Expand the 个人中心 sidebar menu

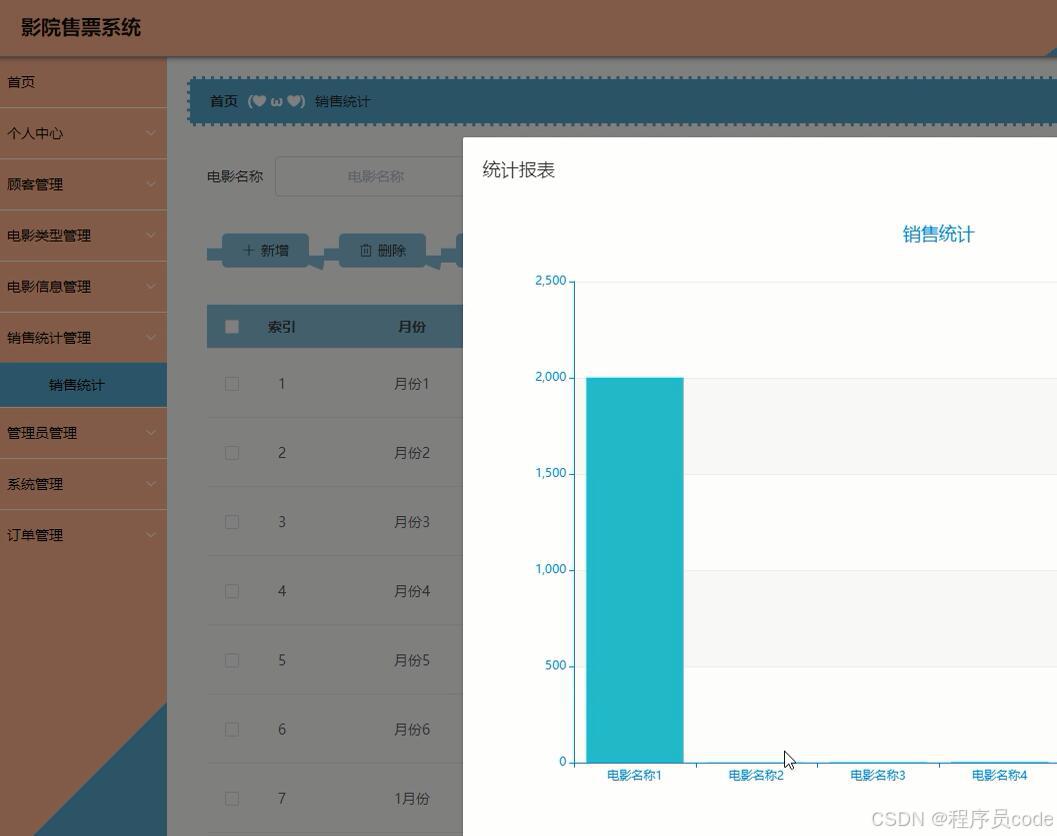(x=83, y=133)
